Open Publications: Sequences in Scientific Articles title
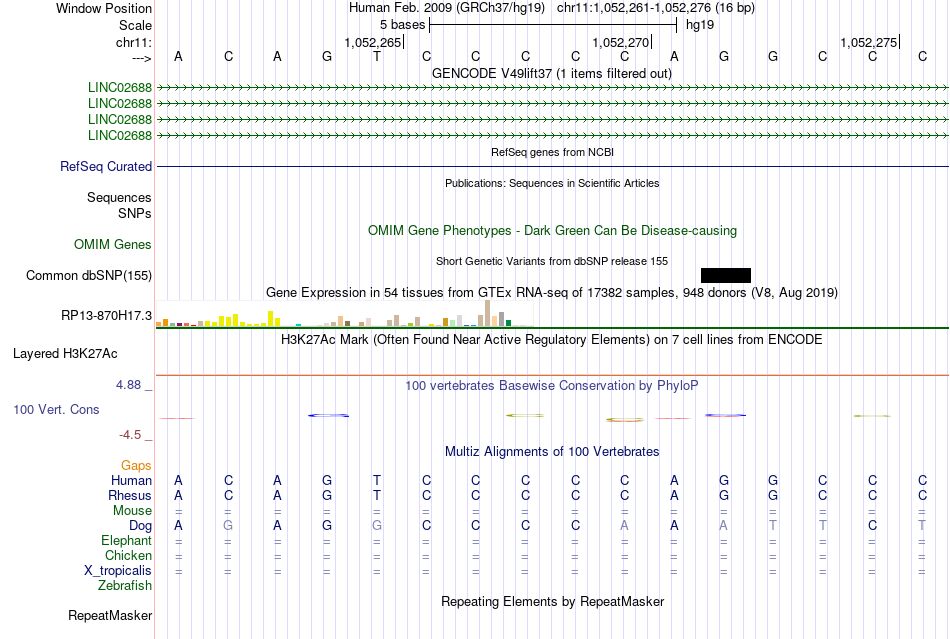This screenshot has width=950, height=639. [552, 183]
